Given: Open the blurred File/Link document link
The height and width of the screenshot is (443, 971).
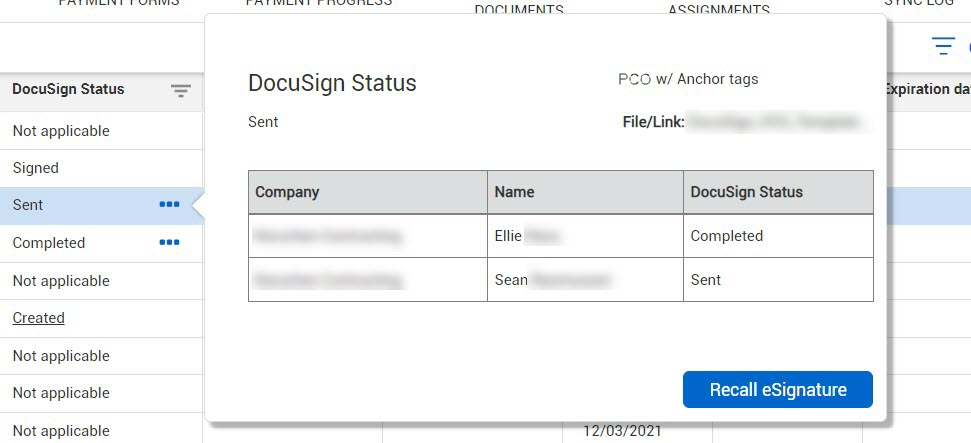Looking at the screenshot, I should [774, 122].
